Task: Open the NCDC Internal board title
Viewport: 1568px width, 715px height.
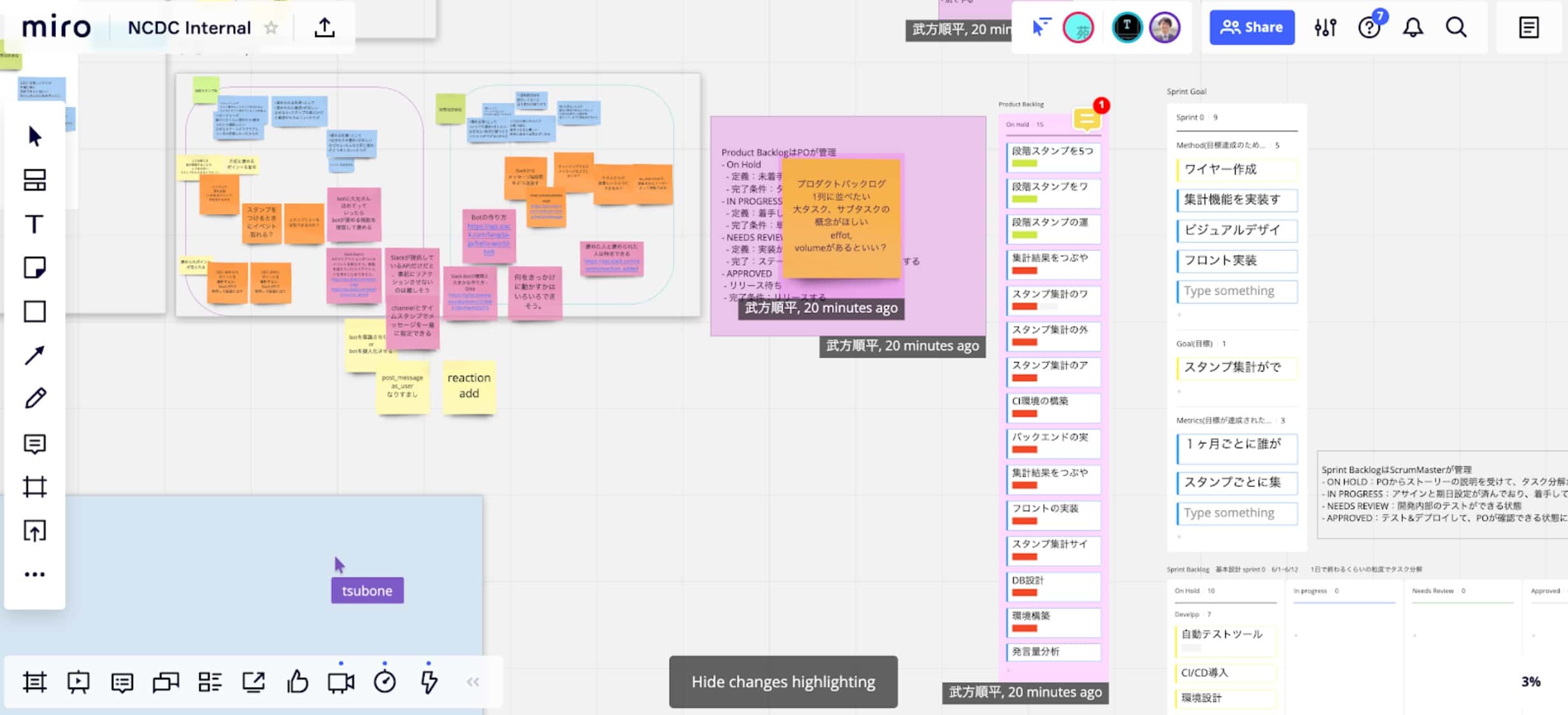Action: coord(189,28)
